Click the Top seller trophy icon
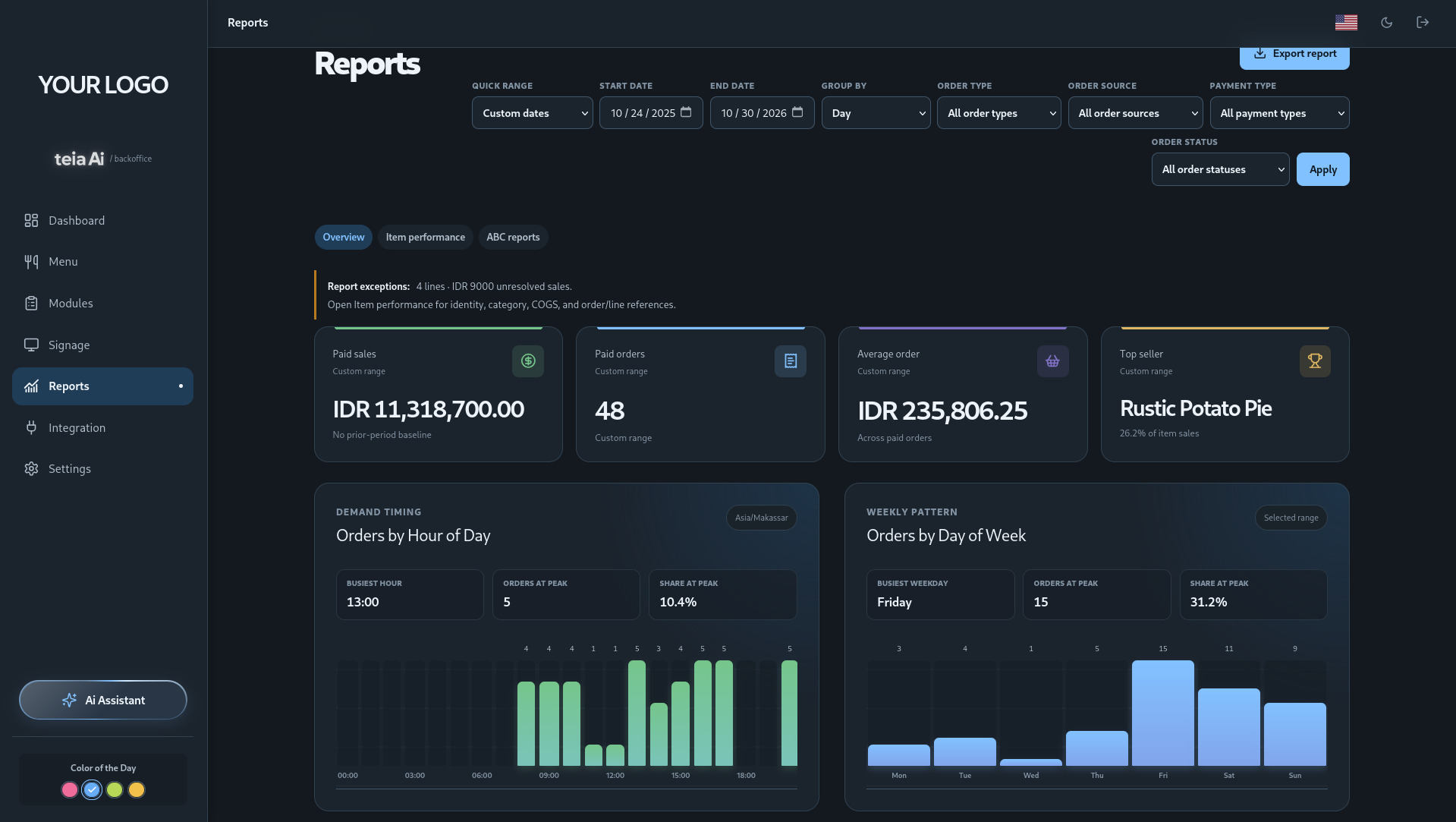Screen dimensions: 1456x822 click(1315, 361)
